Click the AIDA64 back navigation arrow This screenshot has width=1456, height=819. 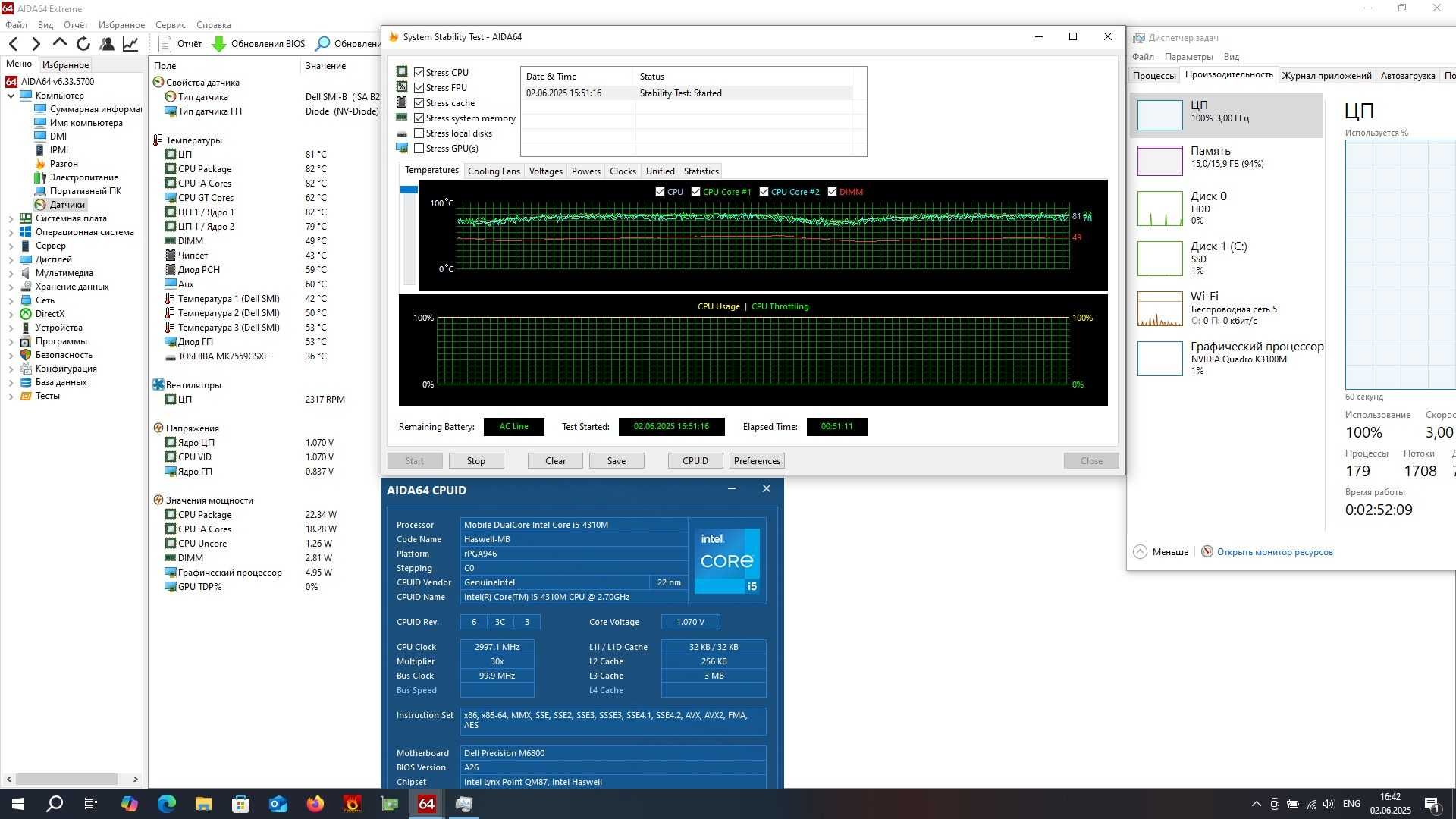pyautogui.click(x=13, y=44)
